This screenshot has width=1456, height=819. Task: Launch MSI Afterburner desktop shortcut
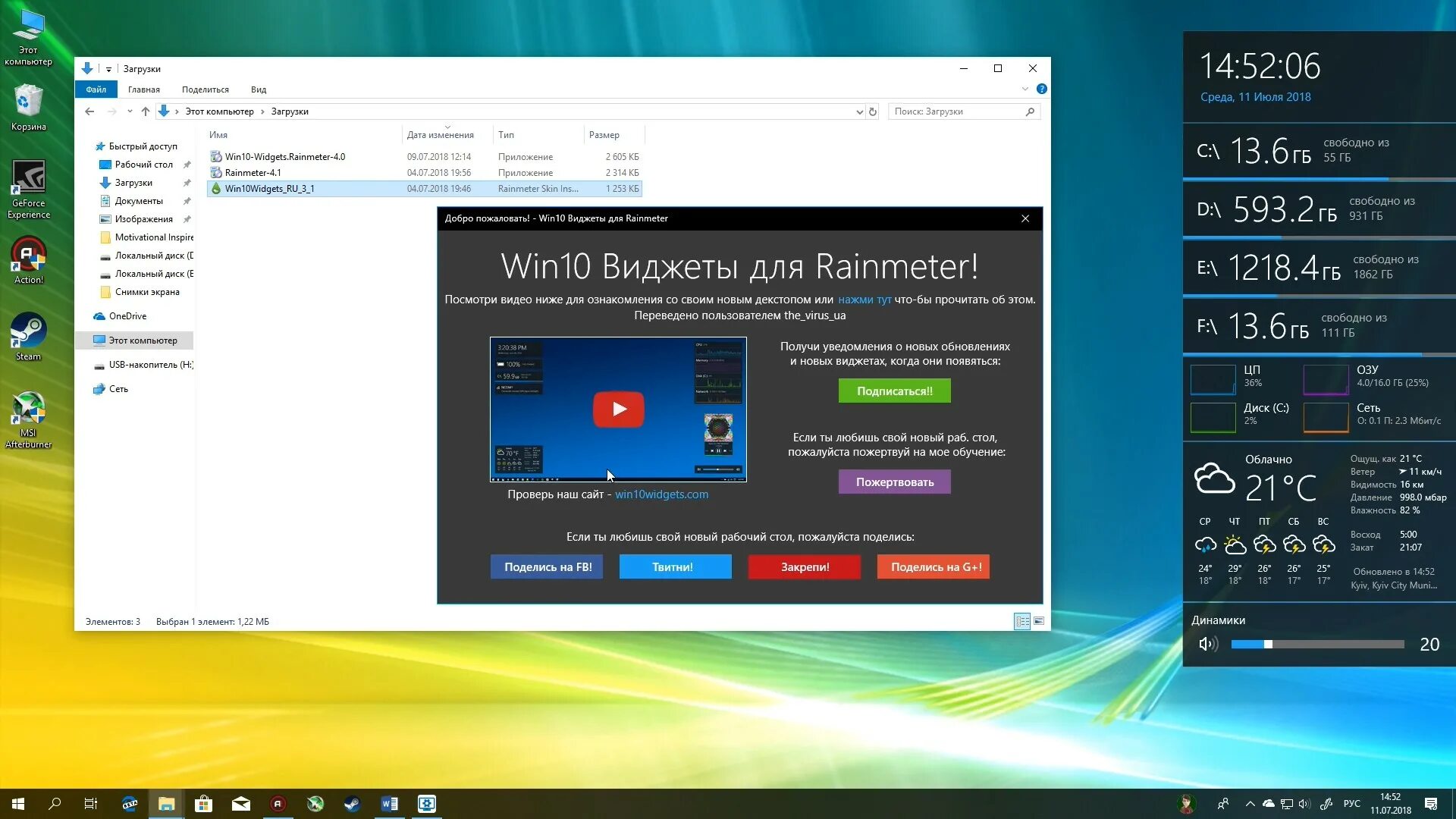coord(28,419)
